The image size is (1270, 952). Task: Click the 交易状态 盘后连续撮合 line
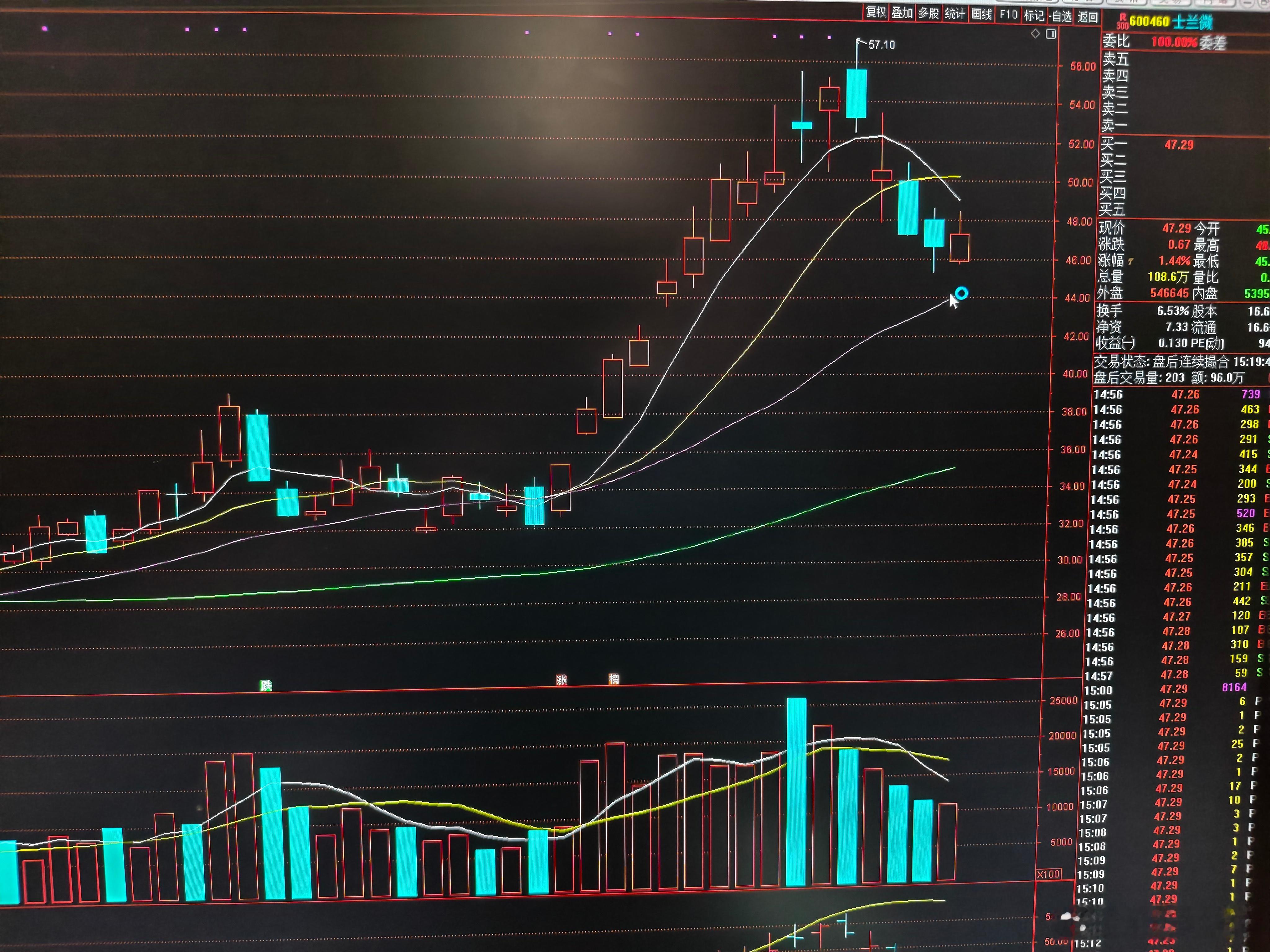[x=1181, y=362]
